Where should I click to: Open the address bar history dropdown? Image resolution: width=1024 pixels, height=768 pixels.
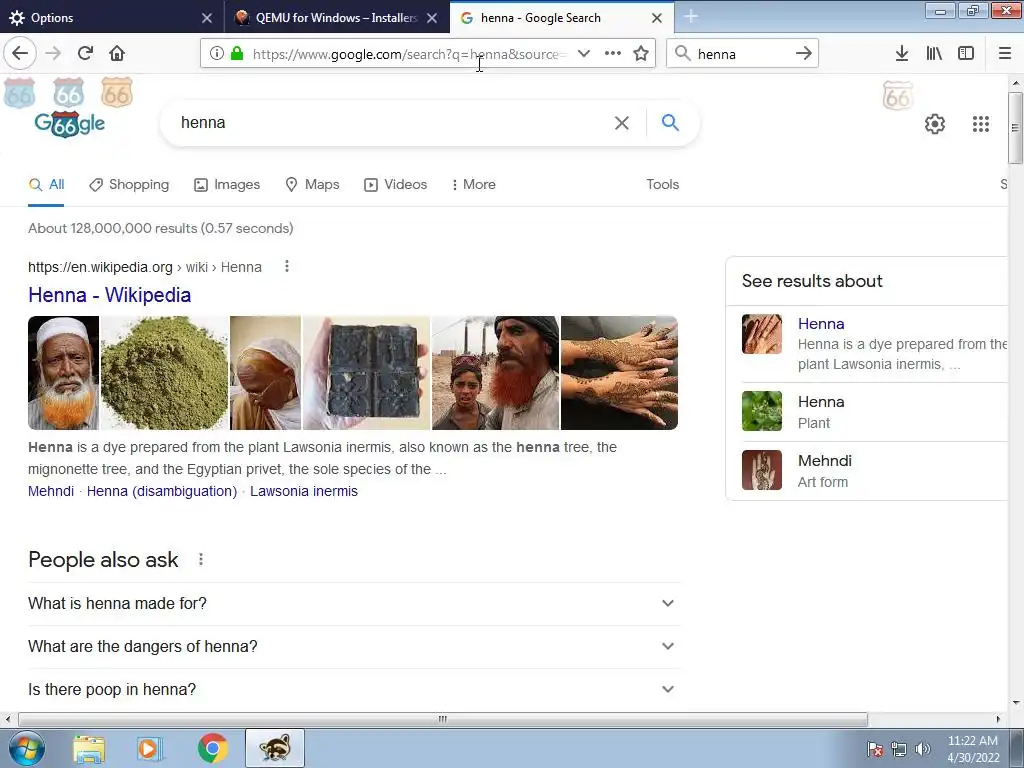point(584,54)
